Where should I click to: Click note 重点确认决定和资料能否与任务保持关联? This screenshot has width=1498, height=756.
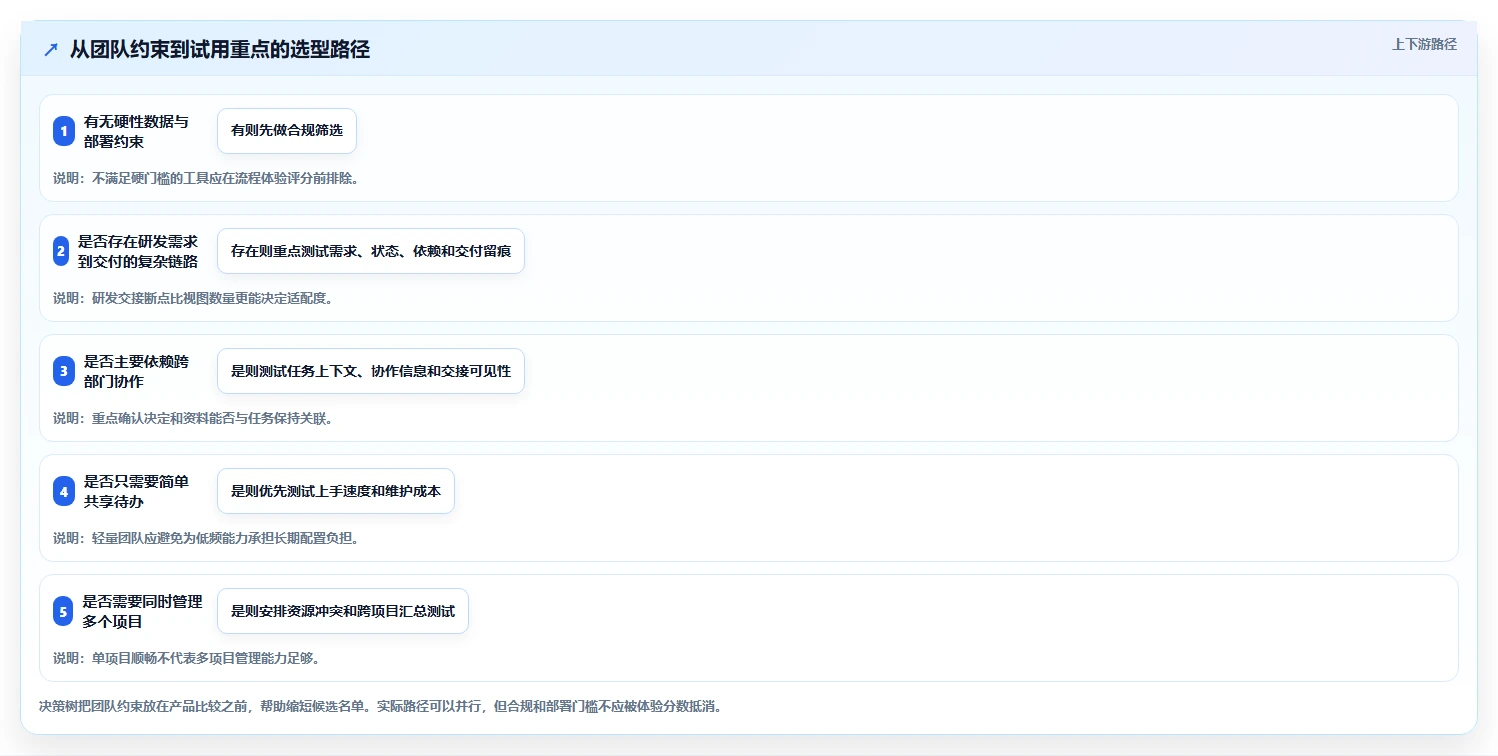(193, 418)
